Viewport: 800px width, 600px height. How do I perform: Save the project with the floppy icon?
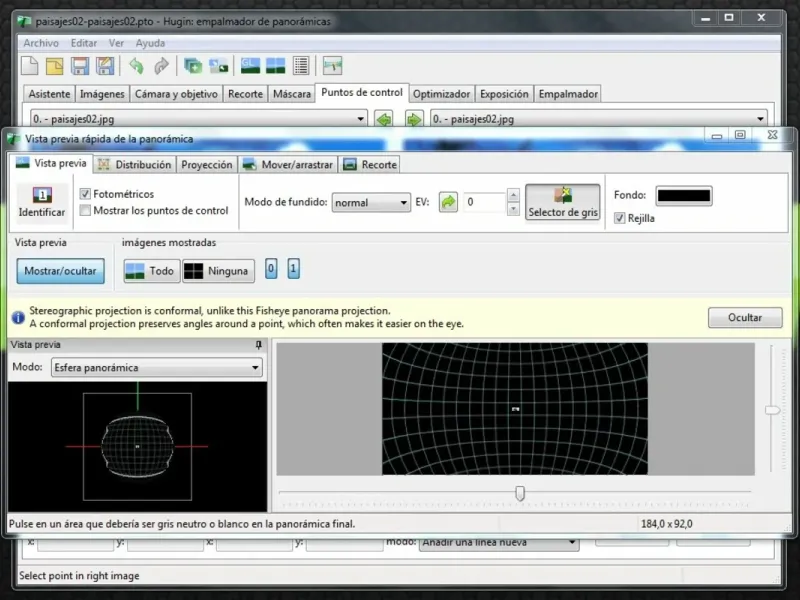tap(80, 66)
